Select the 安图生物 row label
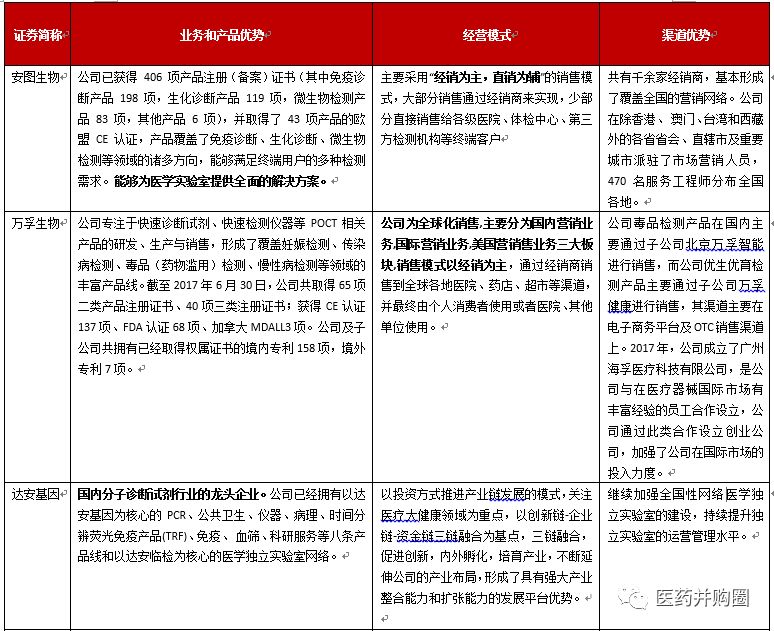 pos(35,77)
